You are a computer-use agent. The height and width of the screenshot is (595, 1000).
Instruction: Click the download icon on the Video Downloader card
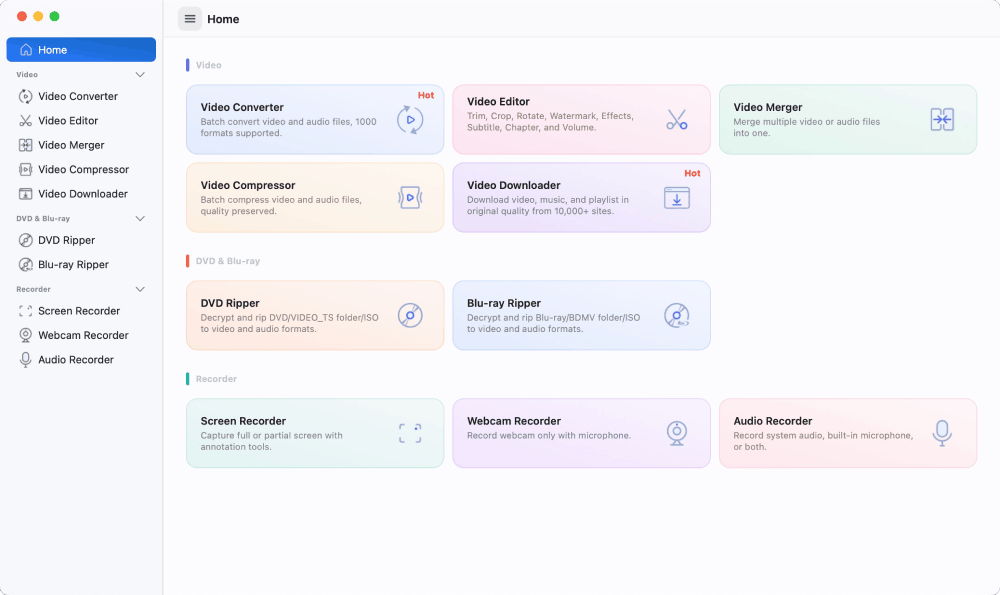coord(677,198)
